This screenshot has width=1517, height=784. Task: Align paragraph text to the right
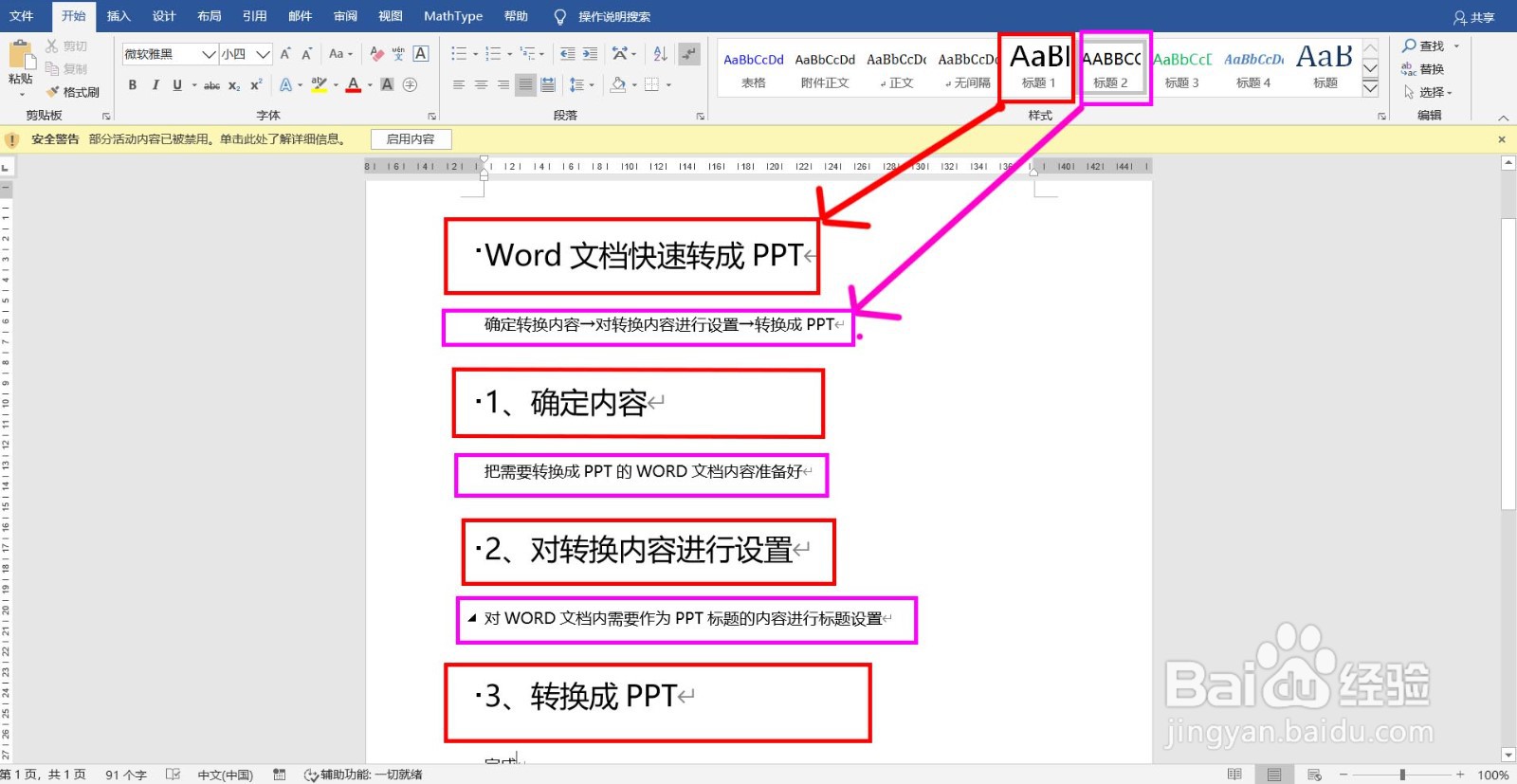click(x=503, y=85)
